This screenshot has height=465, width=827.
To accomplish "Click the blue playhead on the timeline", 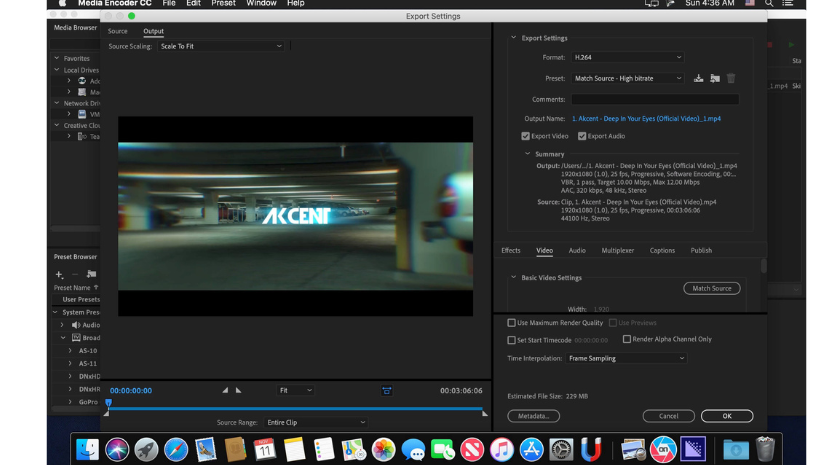I will [108, 403].
